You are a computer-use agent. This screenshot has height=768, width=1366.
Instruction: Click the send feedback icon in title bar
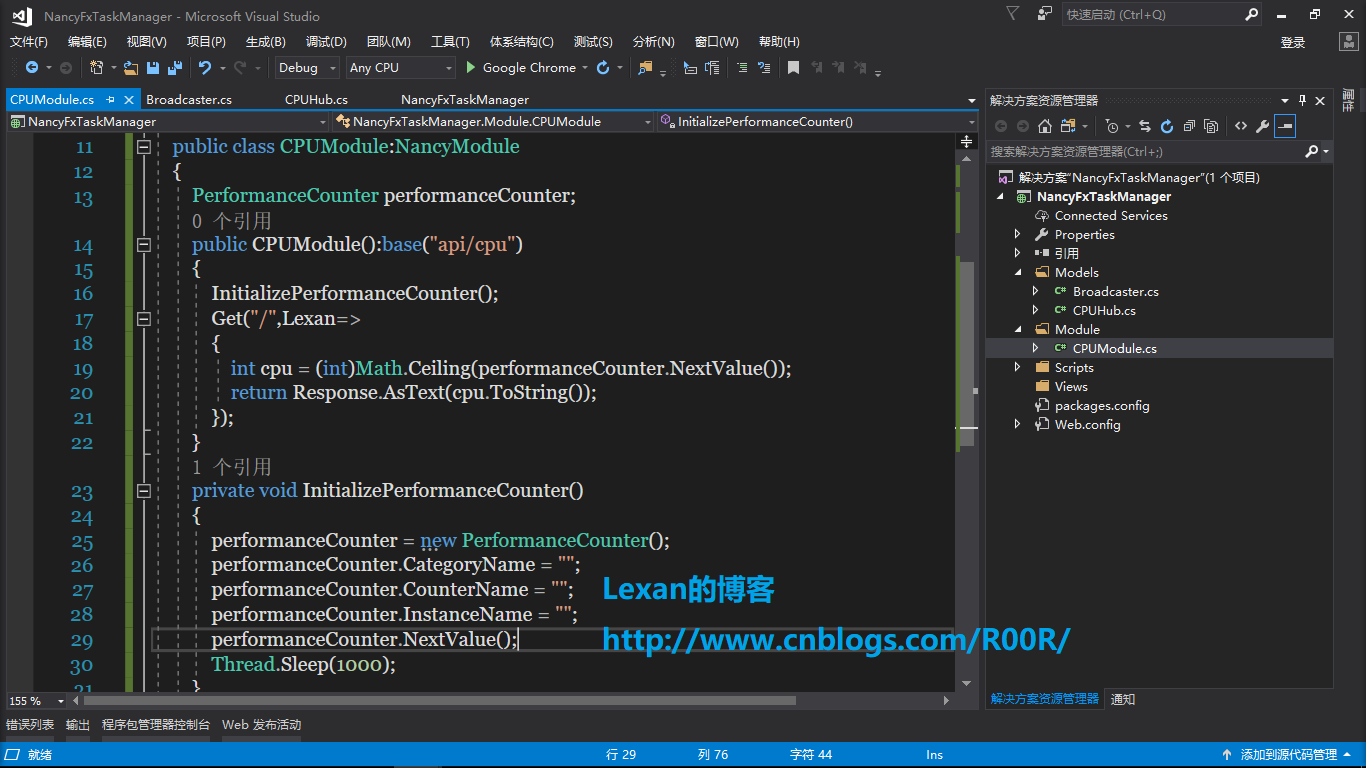(x=1045, y=14)
